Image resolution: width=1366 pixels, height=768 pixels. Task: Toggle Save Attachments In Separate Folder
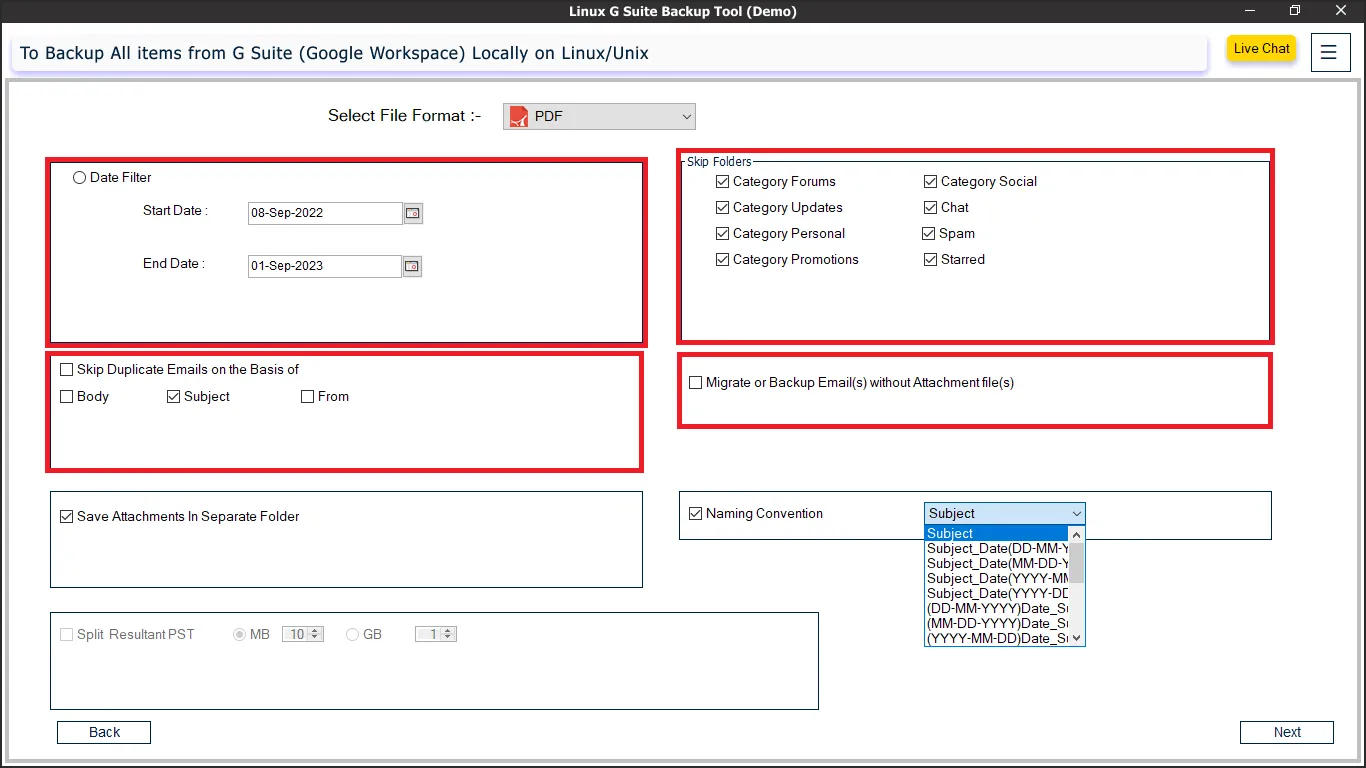(67, 517)
